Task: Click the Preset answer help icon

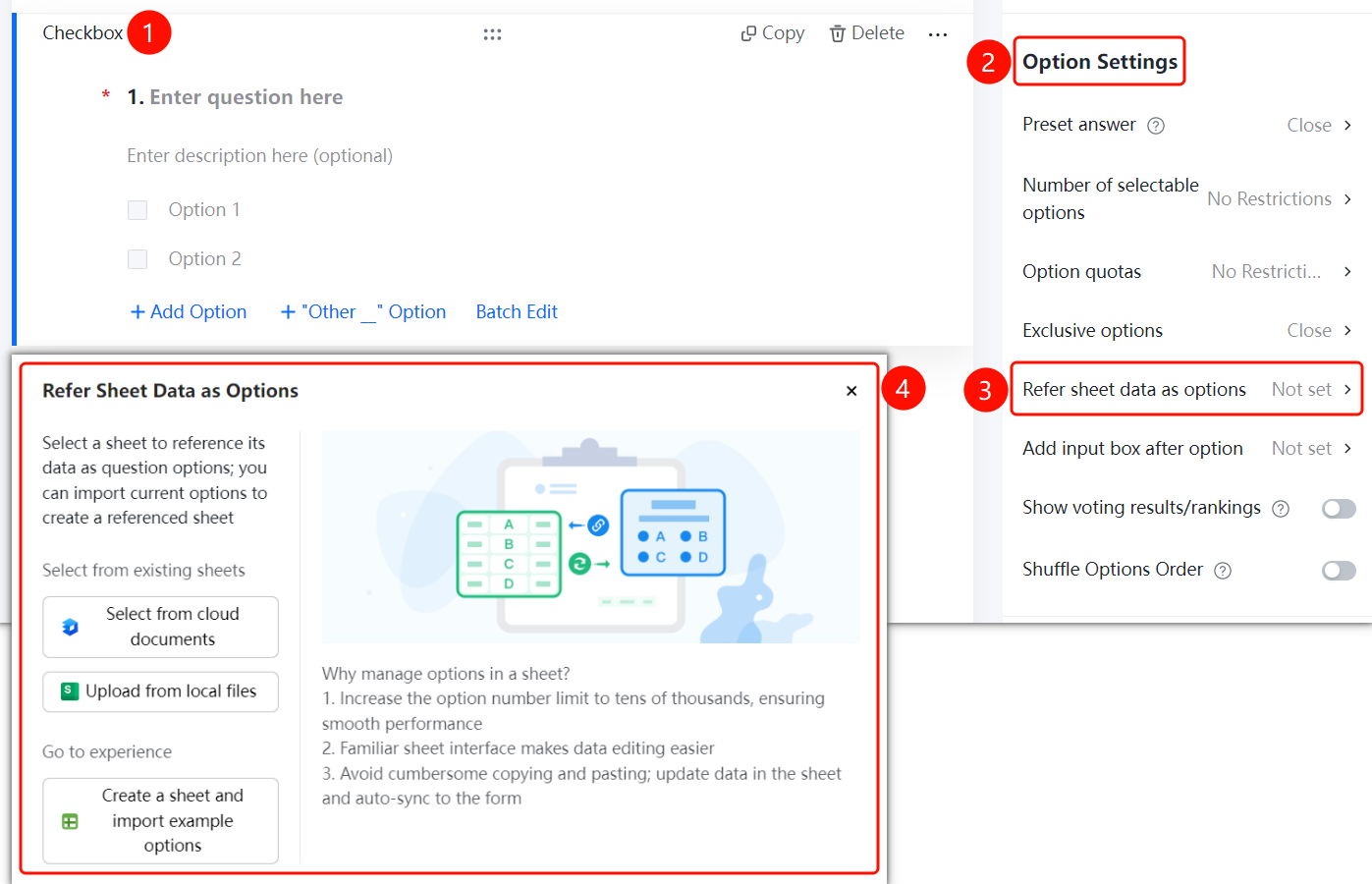Action: click(1156, 126)
